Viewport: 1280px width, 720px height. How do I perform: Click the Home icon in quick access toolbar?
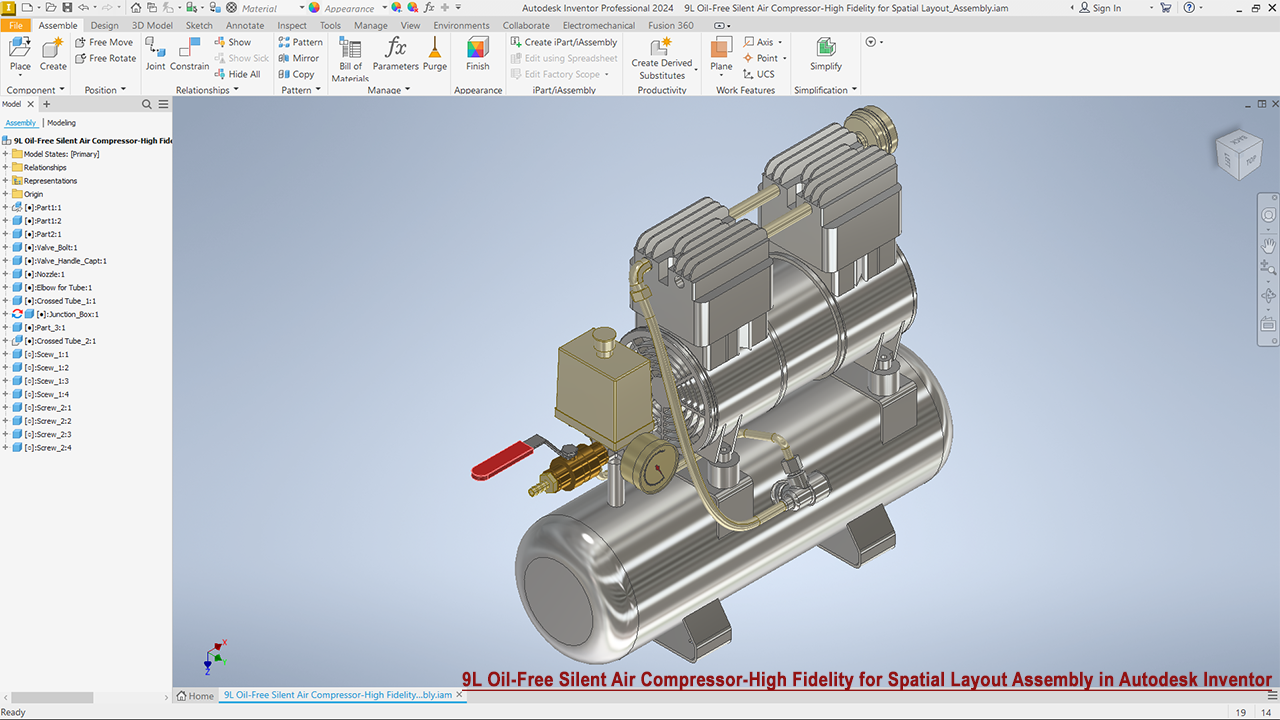[136, 8]
